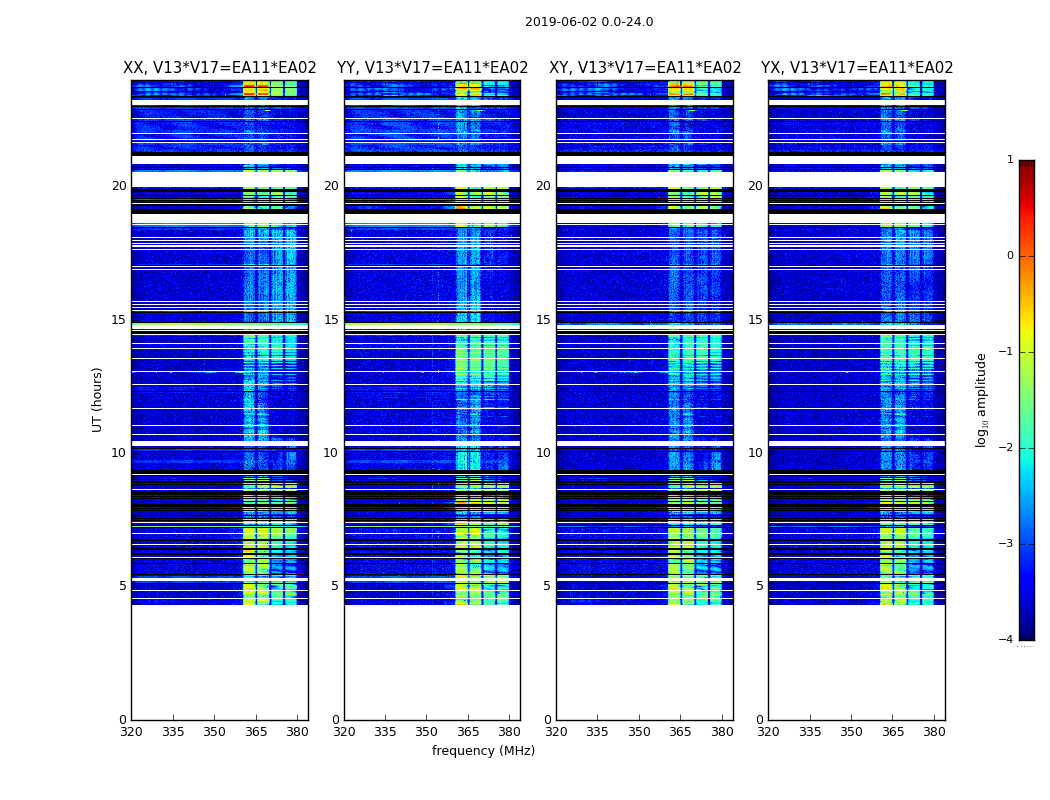Image resolution: width=1050 pixels, height=800 pixels.
Task: Click the YY, V13*V17=EA11*EA02 panel title
Action: (x=433, y=68)
